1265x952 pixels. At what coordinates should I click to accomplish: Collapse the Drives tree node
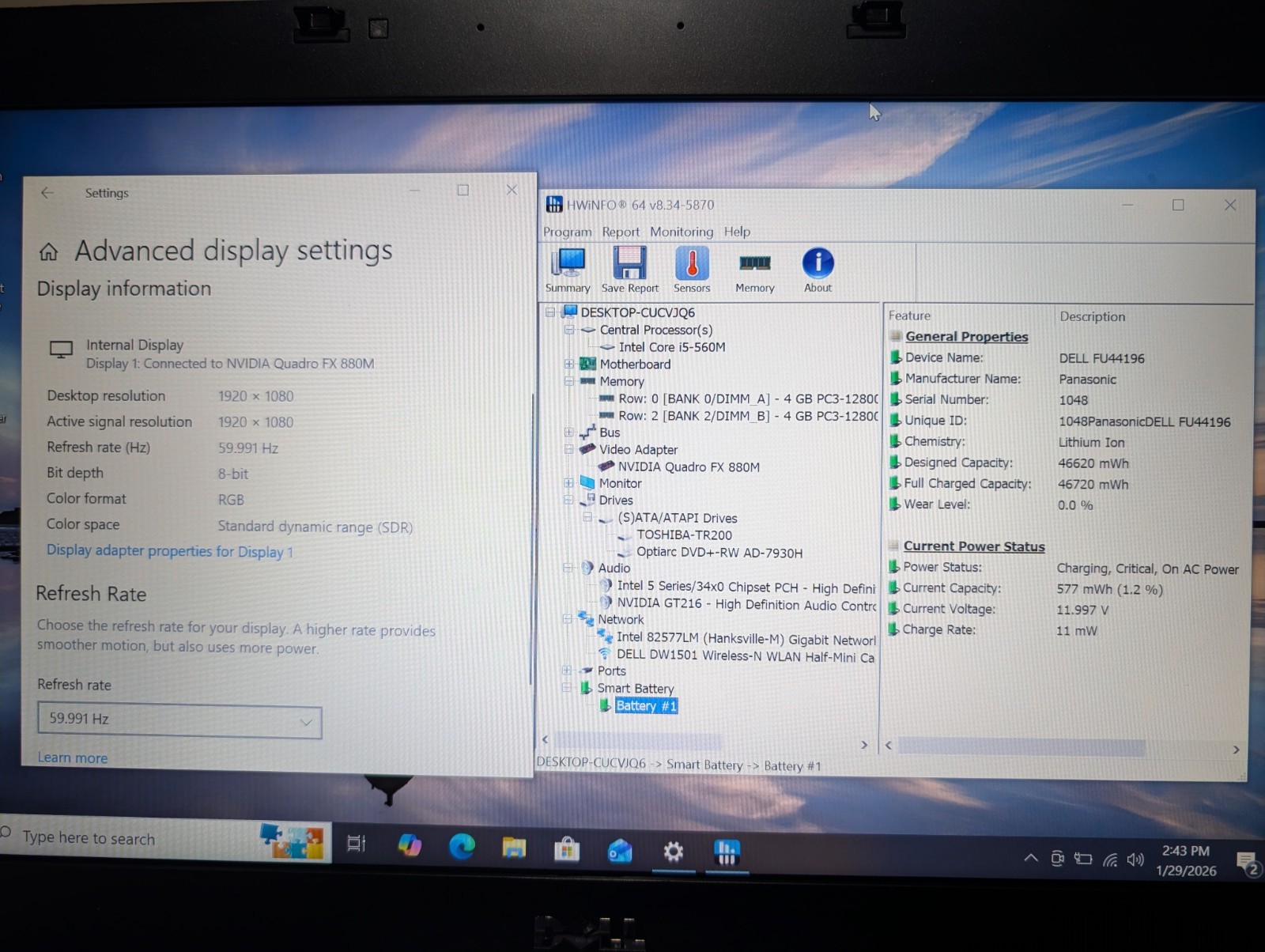[568, 500]
